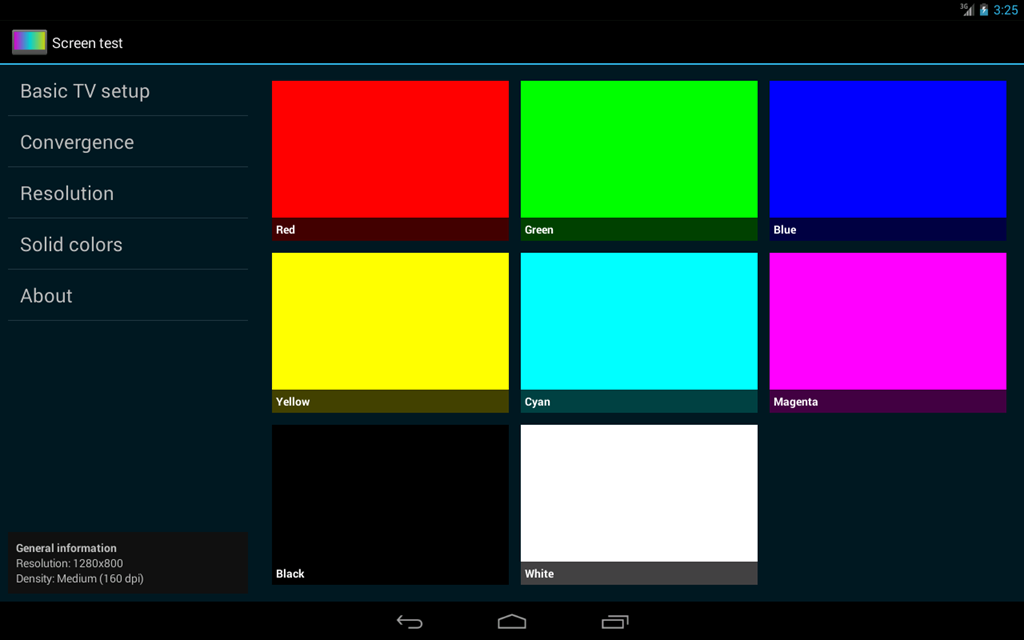Choose the Magenta color tile
This screenshot has width=1024, height=640.
(888, 332)
